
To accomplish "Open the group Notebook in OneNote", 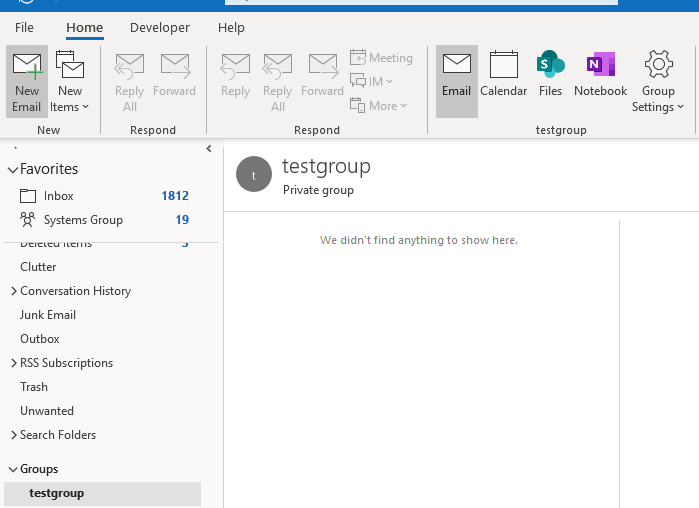I will point(600,75).
